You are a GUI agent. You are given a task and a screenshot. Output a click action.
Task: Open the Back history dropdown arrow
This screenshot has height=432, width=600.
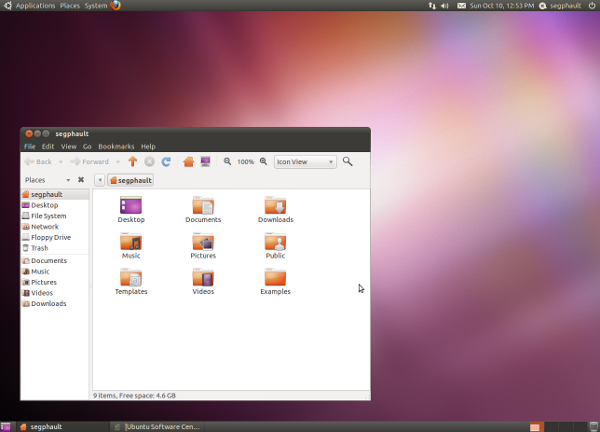(60, 162)
